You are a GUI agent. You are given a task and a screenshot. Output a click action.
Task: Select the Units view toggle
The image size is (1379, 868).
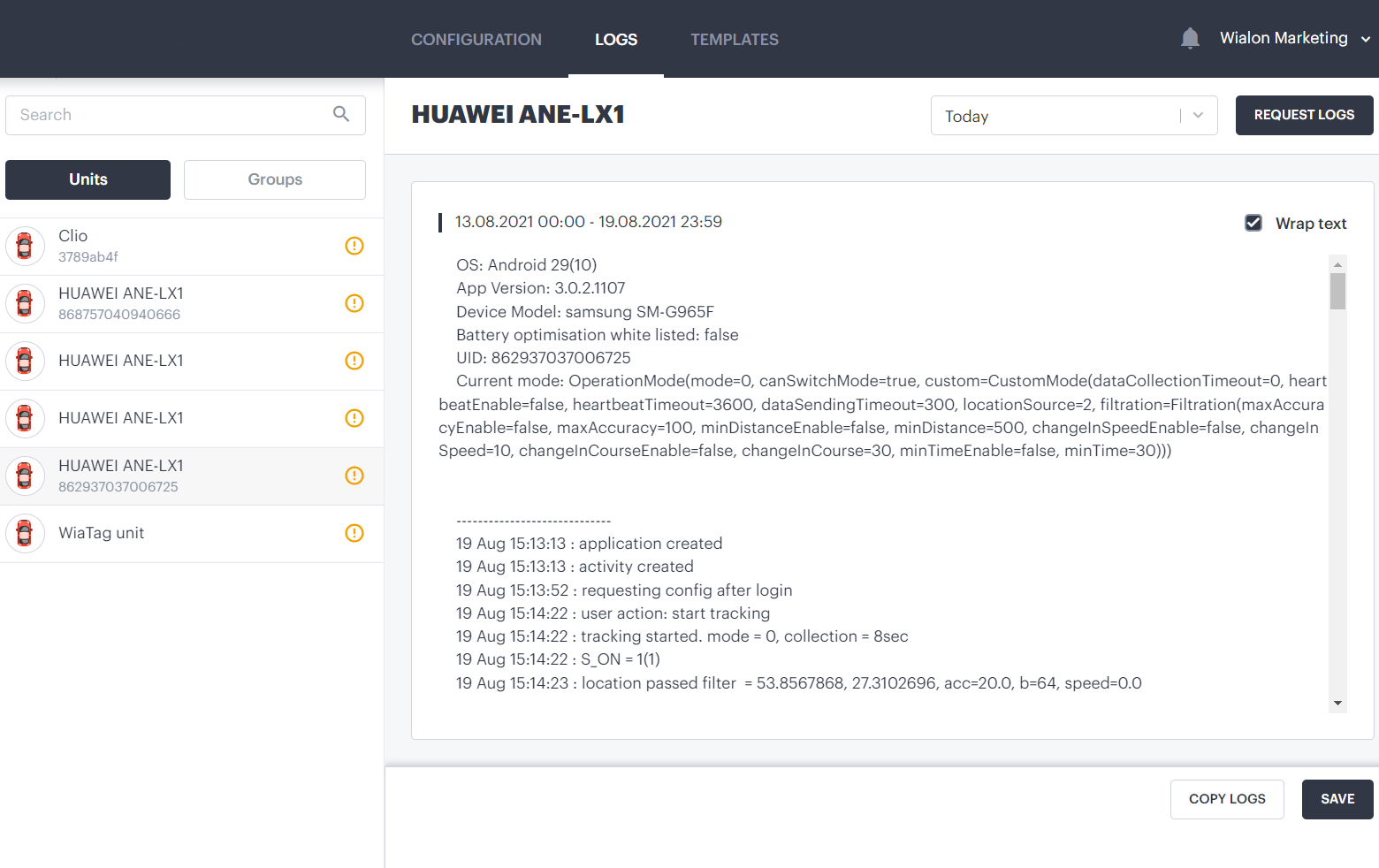click(x=88, y=179)
